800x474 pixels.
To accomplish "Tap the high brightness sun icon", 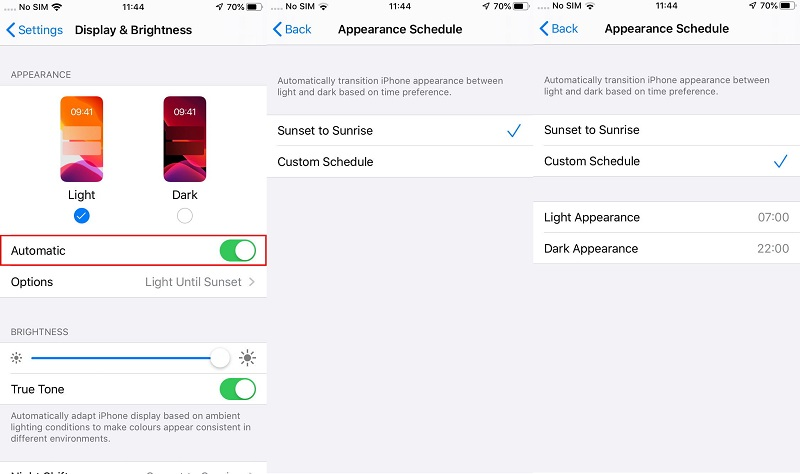I will 247,358.
